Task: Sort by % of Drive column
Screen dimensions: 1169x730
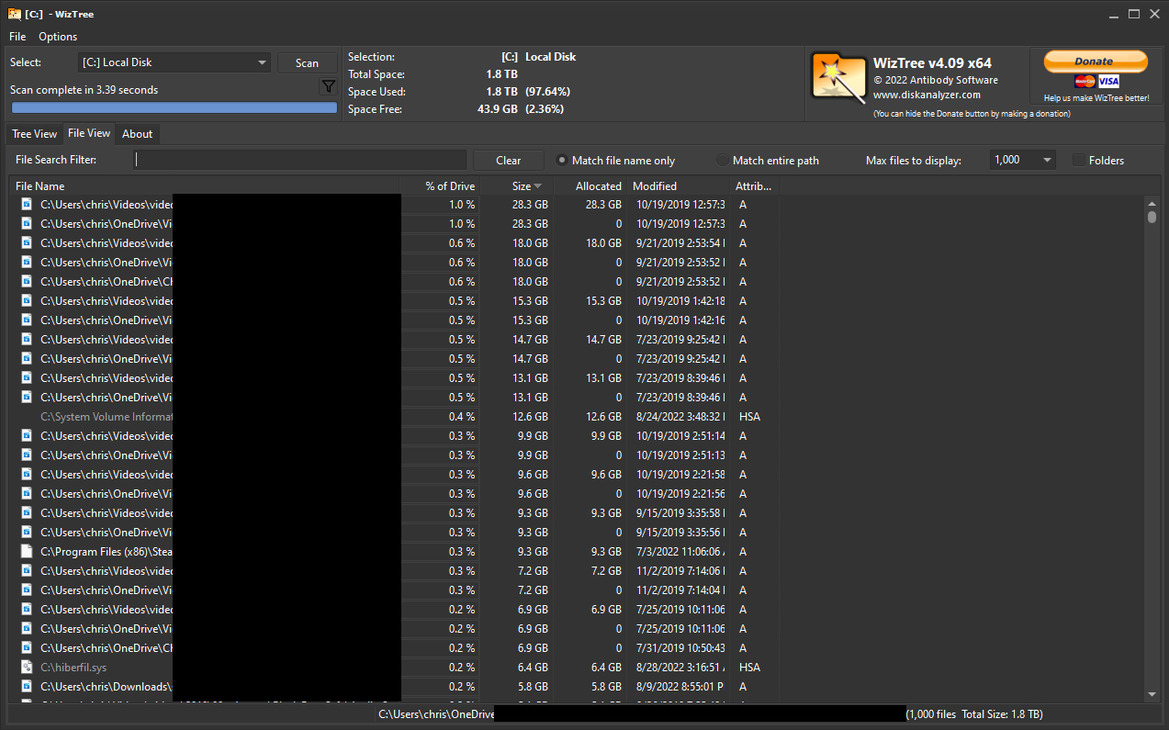Action: coord(441,186)
